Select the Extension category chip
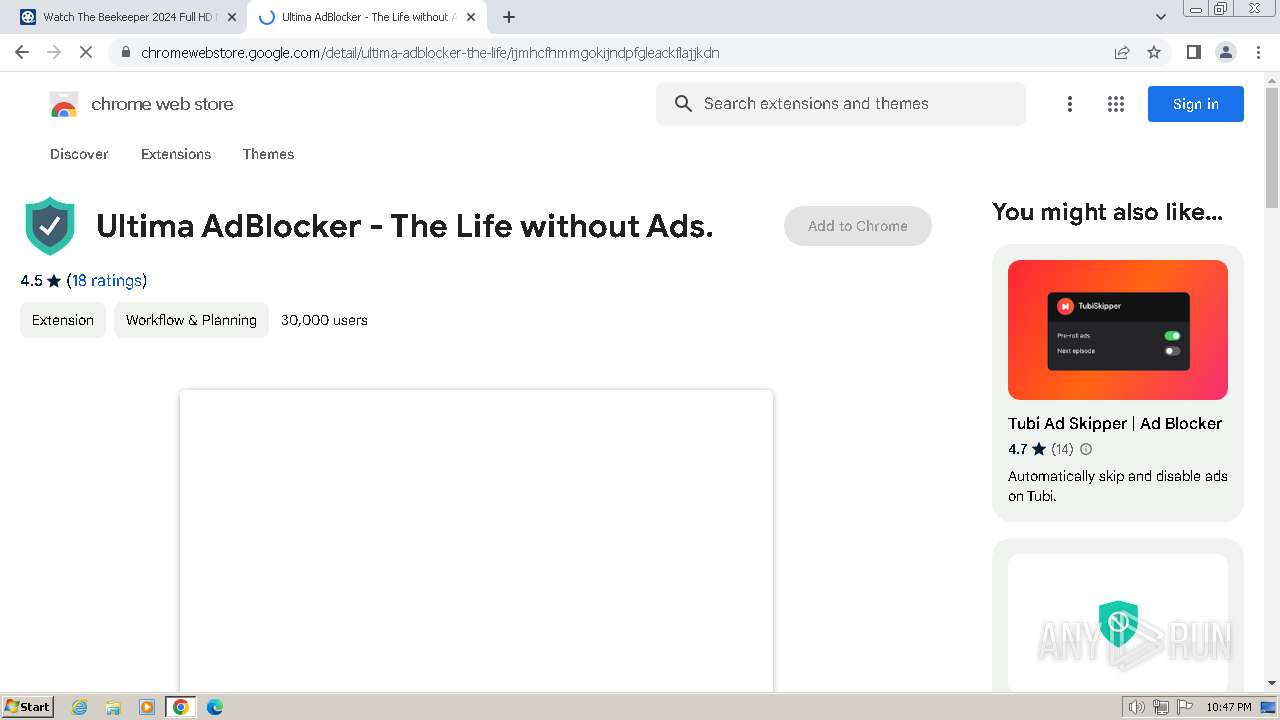The width and height of the screenshot is (1280, 720). [63, 320]
